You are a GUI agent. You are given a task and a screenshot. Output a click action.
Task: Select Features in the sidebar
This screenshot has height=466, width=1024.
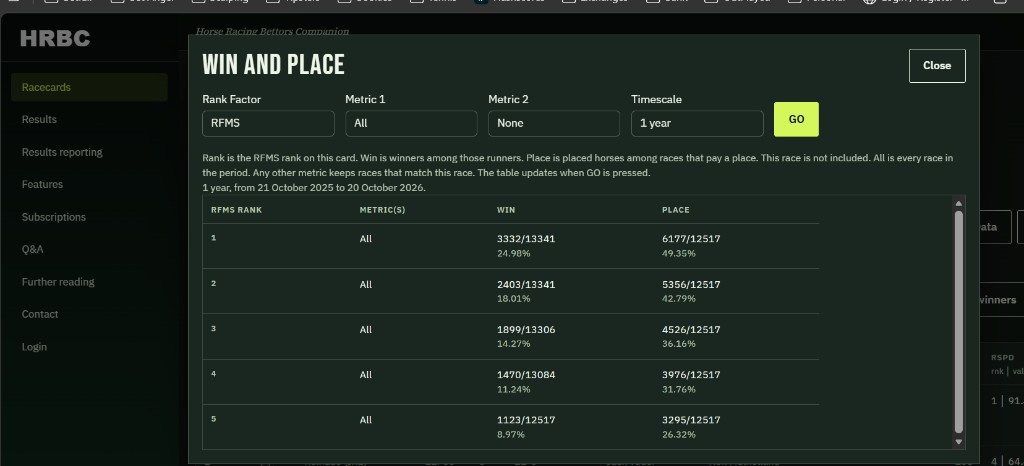(x=42, y=185)
